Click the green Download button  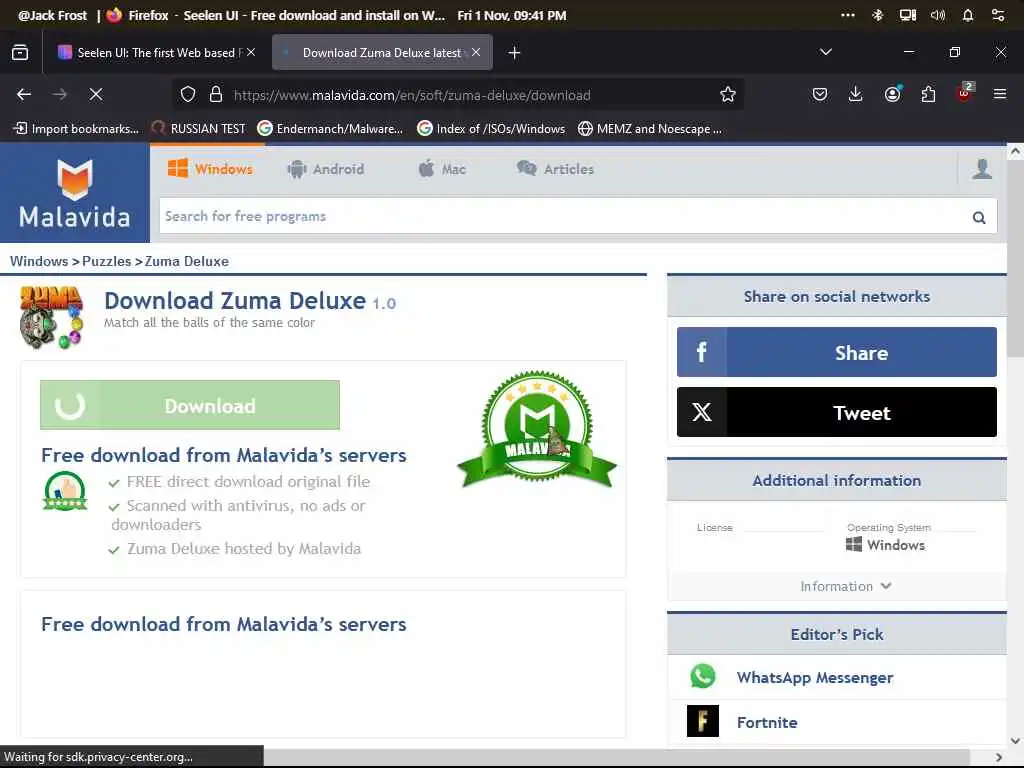pos(190,405)
